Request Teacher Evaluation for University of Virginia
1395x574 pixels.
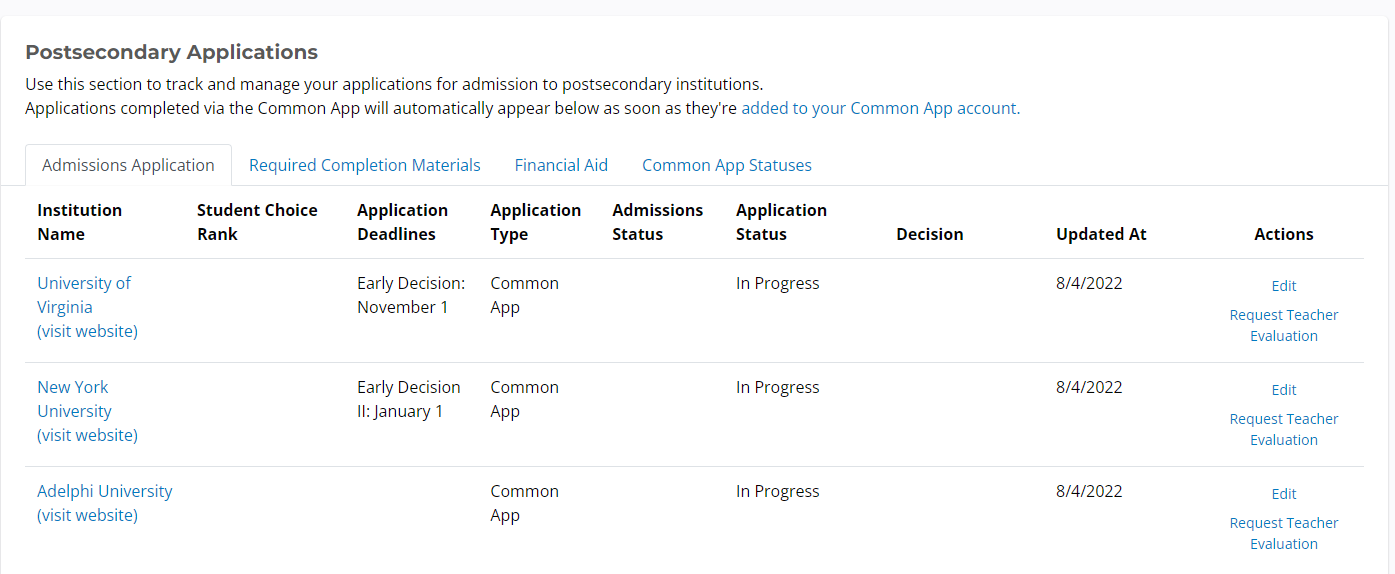click(1283, 325)
